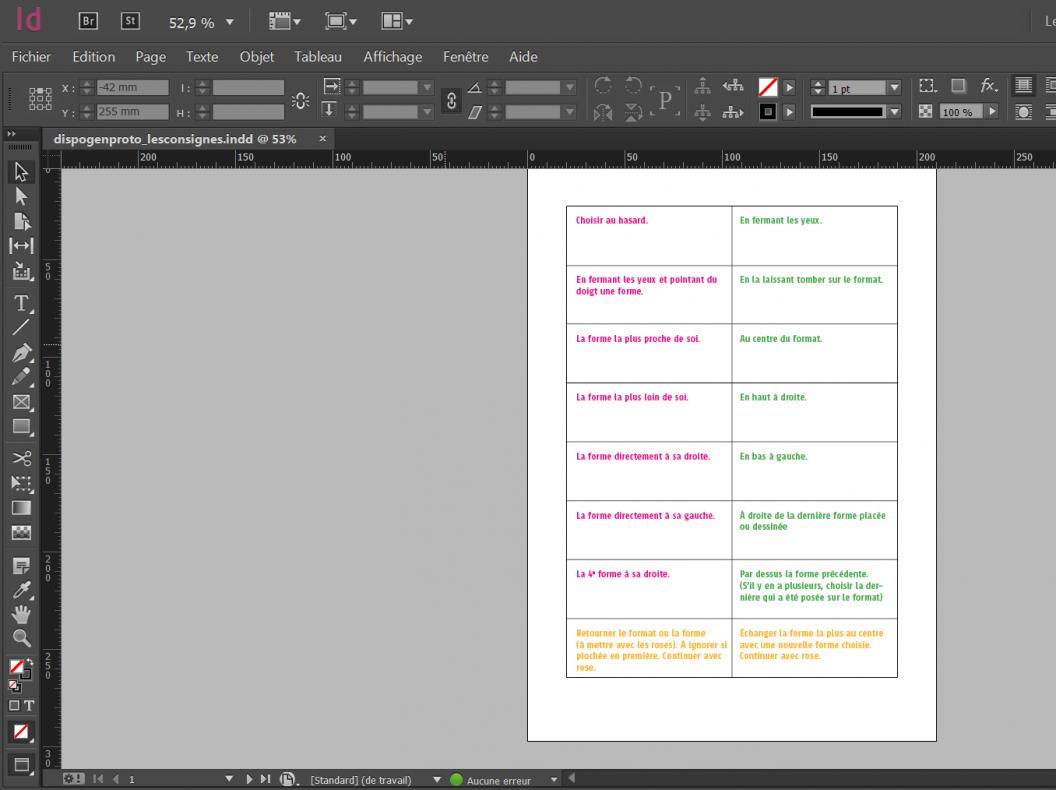Click rotate 90° clockwise icon
Viewport: 1056px width, 790px height.
coord(603,86)
